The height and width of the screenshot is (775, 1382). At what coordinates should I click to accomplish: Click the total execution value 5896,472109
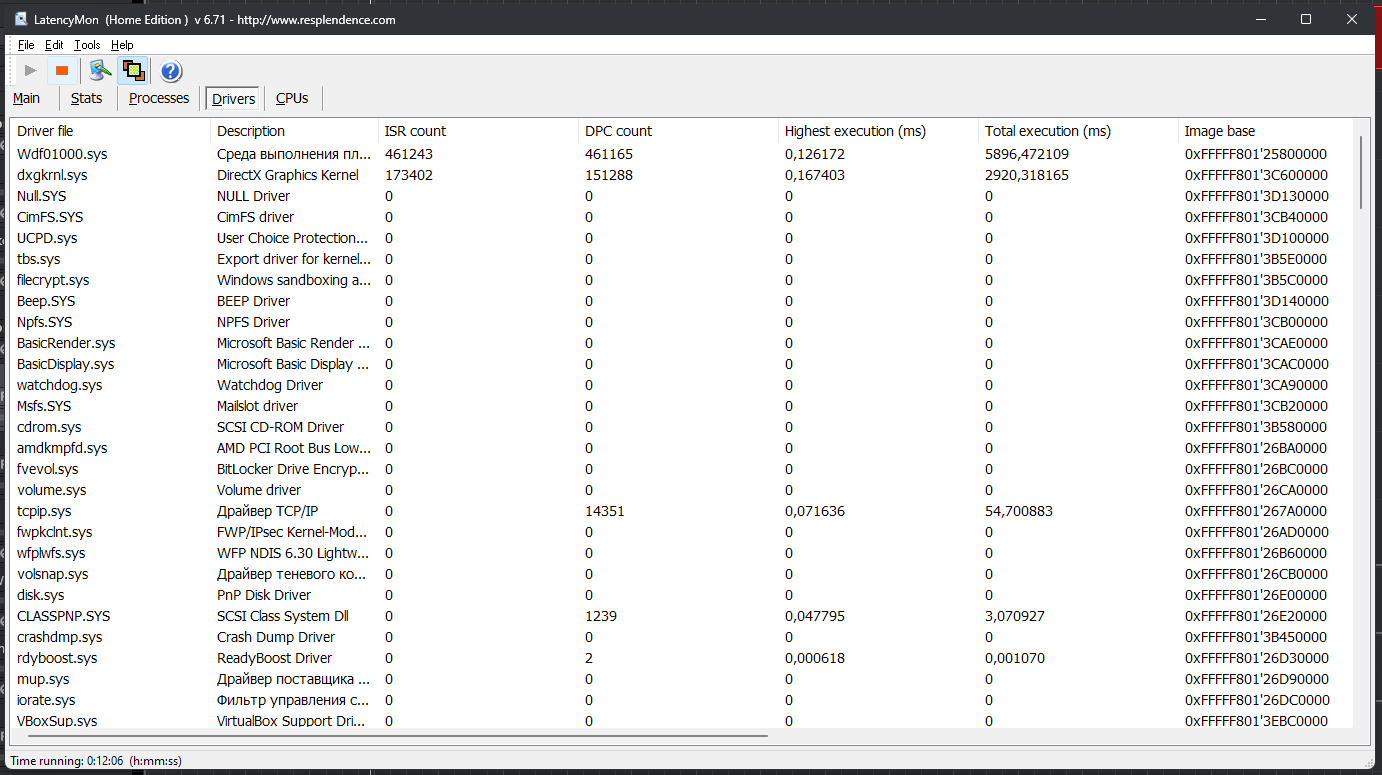pos(1027,154)
